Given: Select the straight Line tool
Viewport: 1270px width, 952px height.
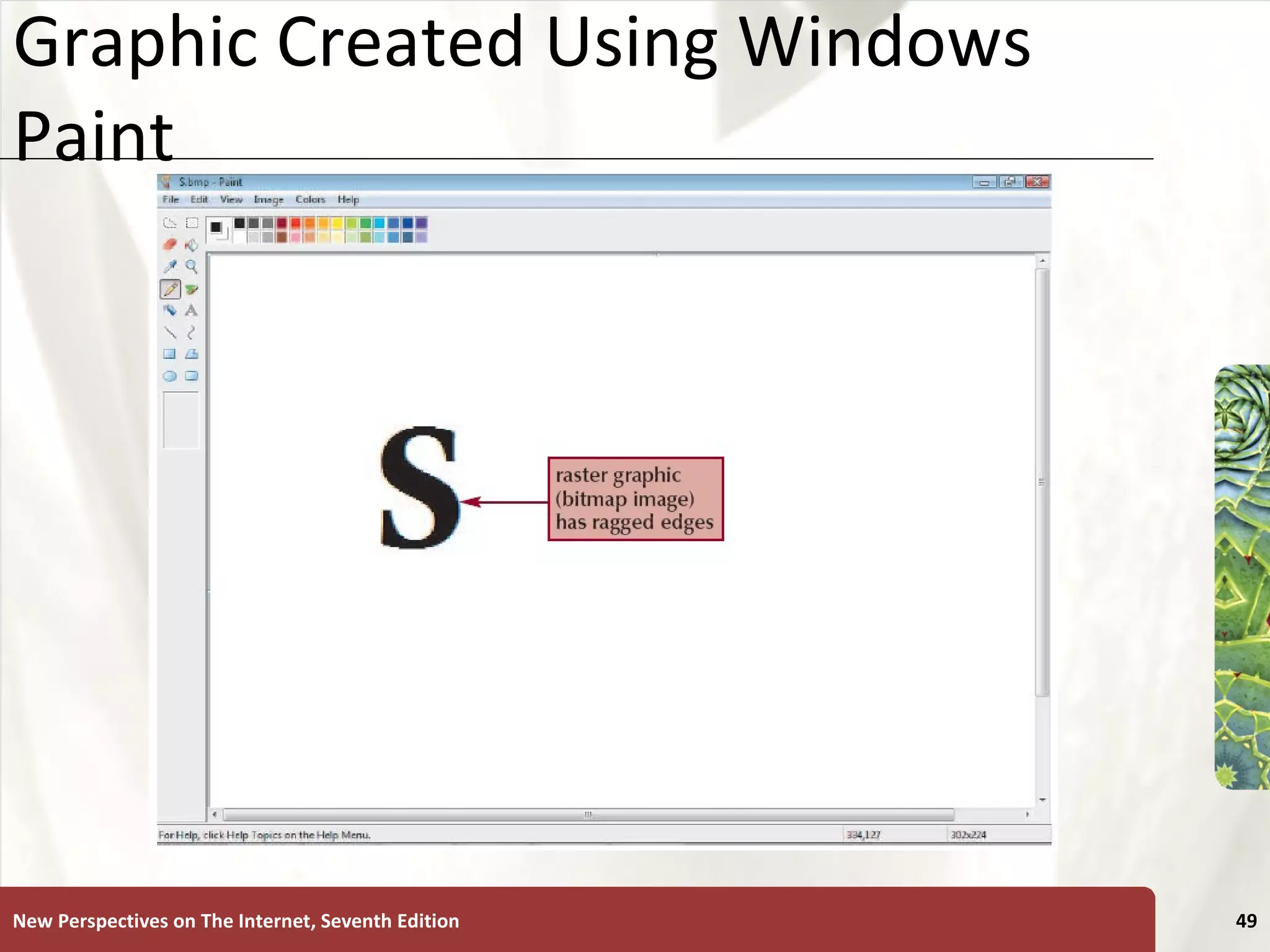Looking at the screenshot, I should tap(170, 333).
